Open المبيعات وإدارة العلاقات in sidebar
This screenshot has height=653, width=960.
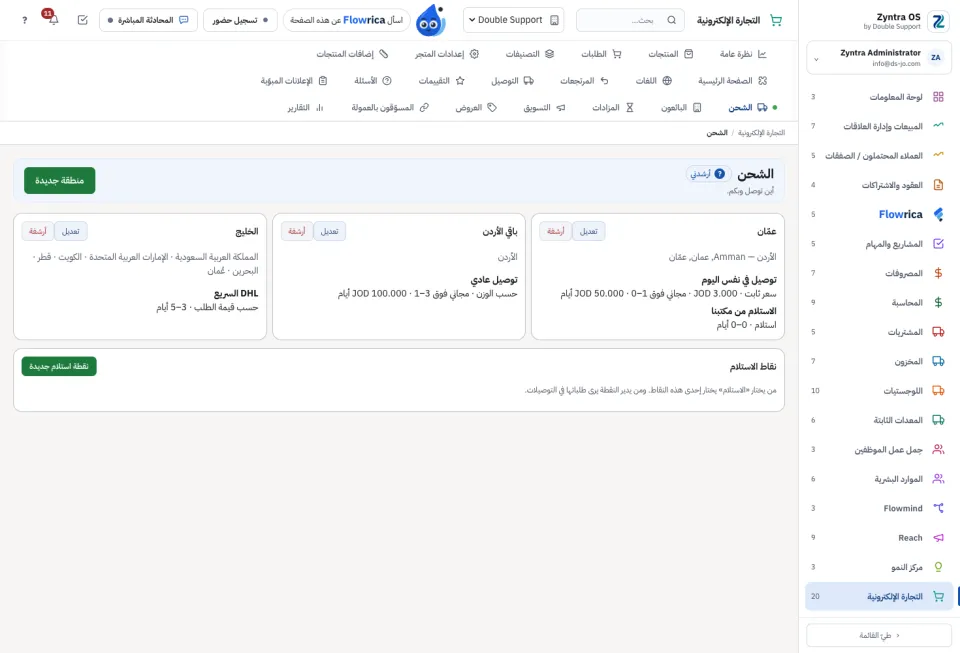pyautogui.click(x=879, y=126)
